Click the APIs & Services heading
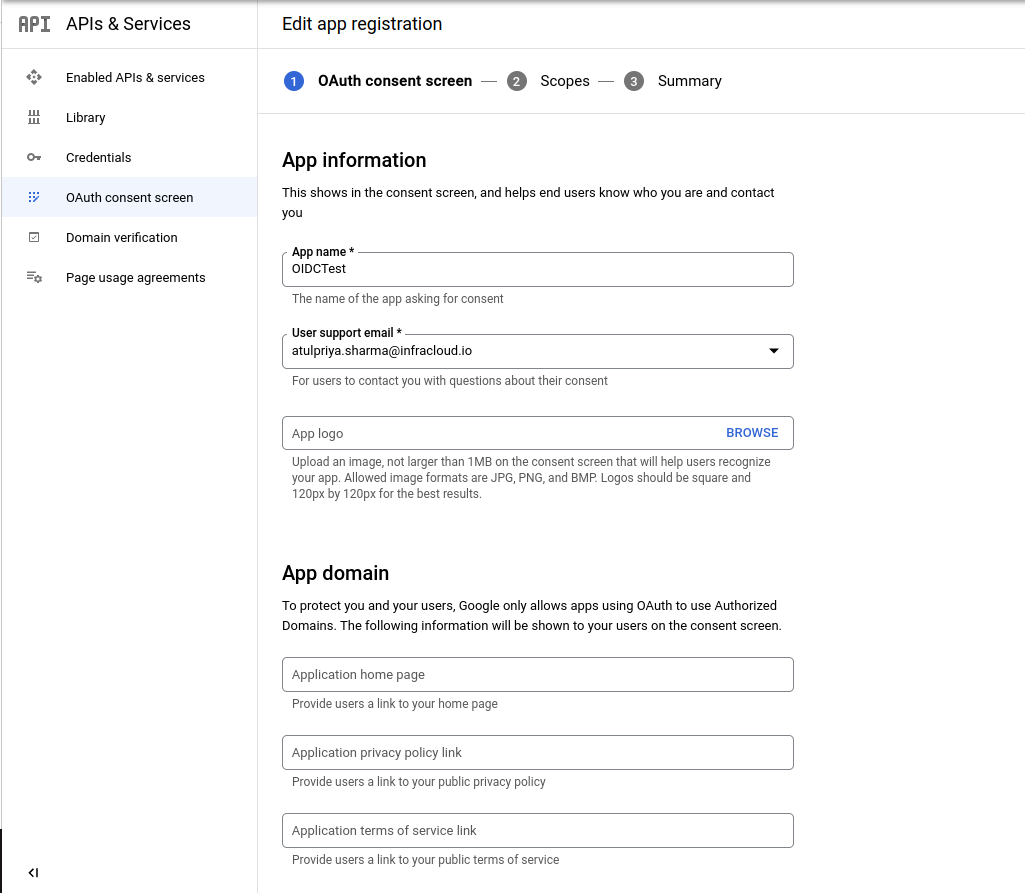The width and height of the screenshot is (1025, 893). [128, 24]
